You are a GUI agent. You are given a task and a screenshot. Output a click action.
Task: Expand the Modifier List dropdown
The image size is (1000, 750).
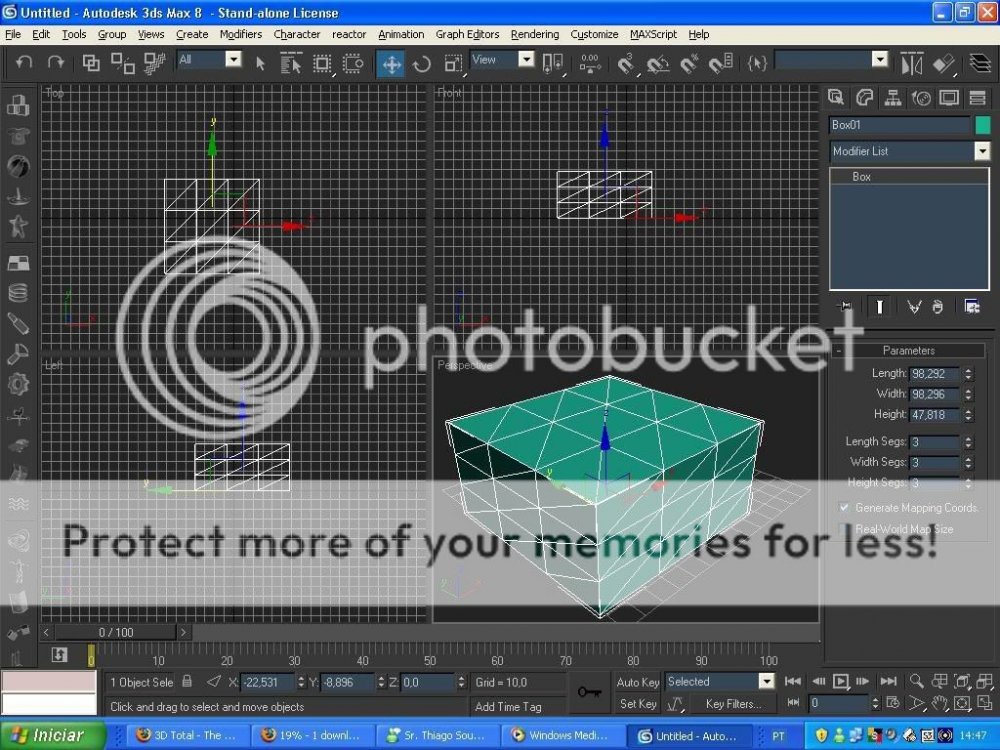981,151
